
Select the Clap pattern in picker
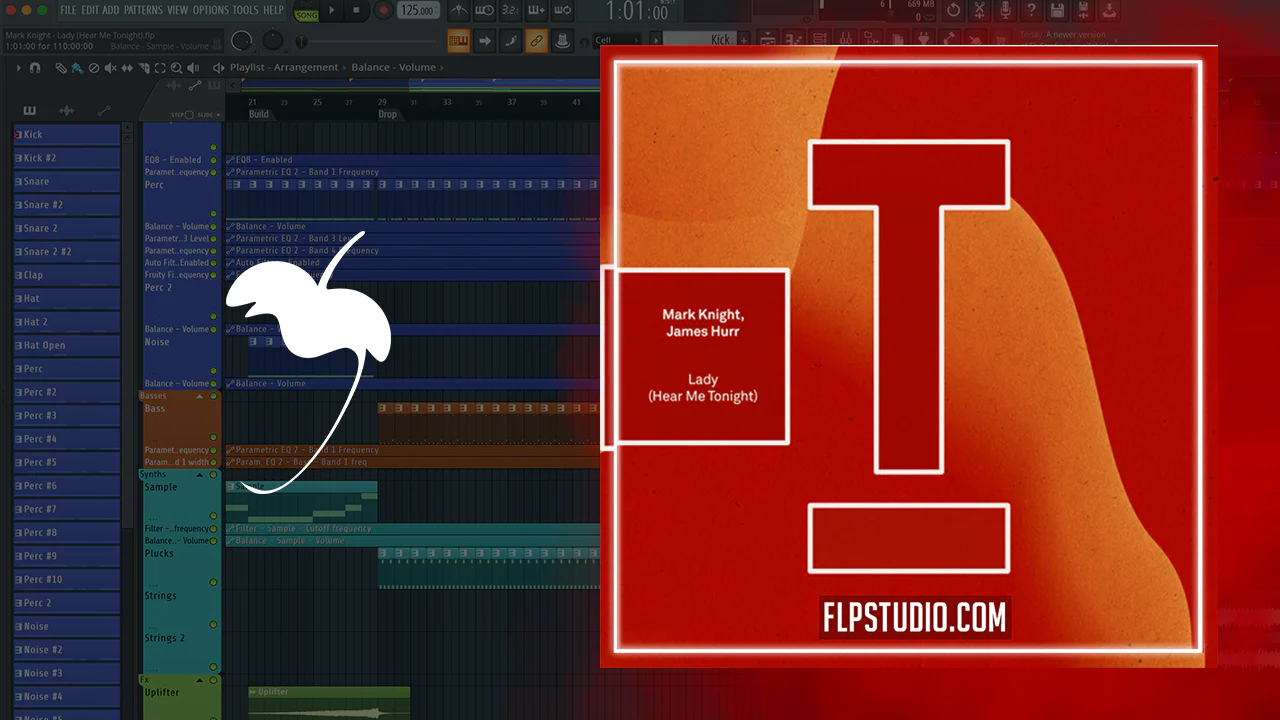(67, 275)
